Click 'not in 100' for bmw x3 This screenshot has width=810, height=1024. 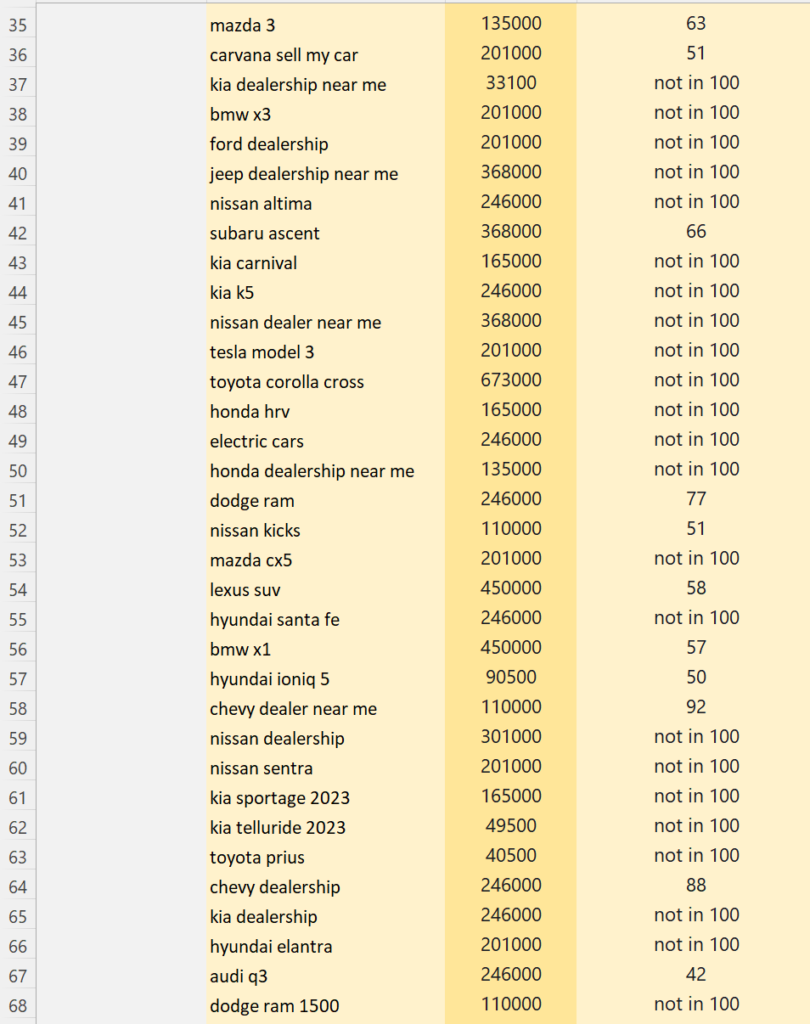(696, 113)
